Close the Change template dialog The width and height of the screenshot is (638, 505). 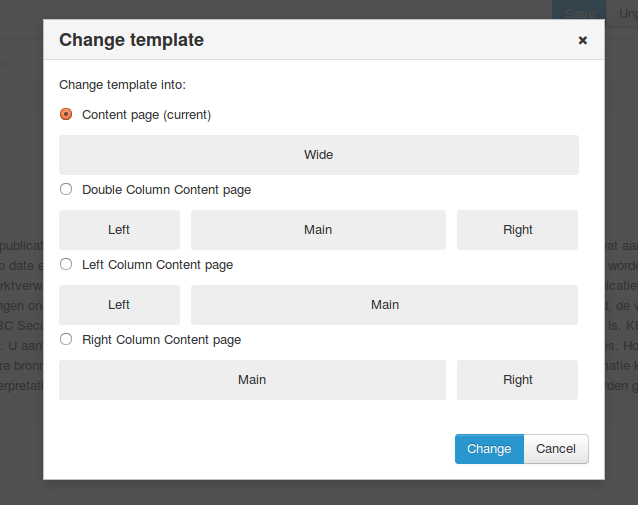tap(583, 40)
